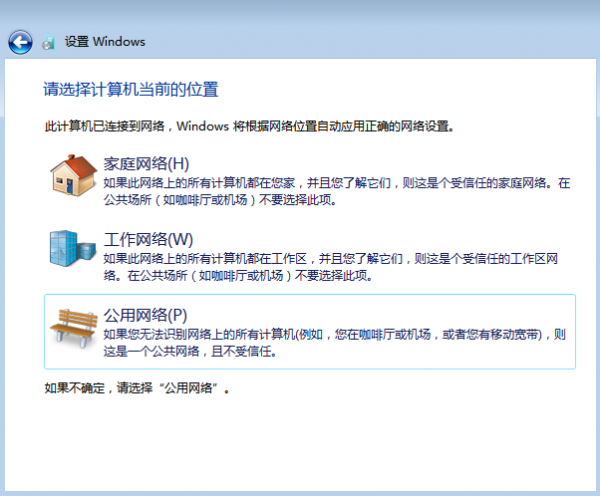The image size is (600, 496).
Task: Click public network description about 移动宽带
Action: [335, 343]
